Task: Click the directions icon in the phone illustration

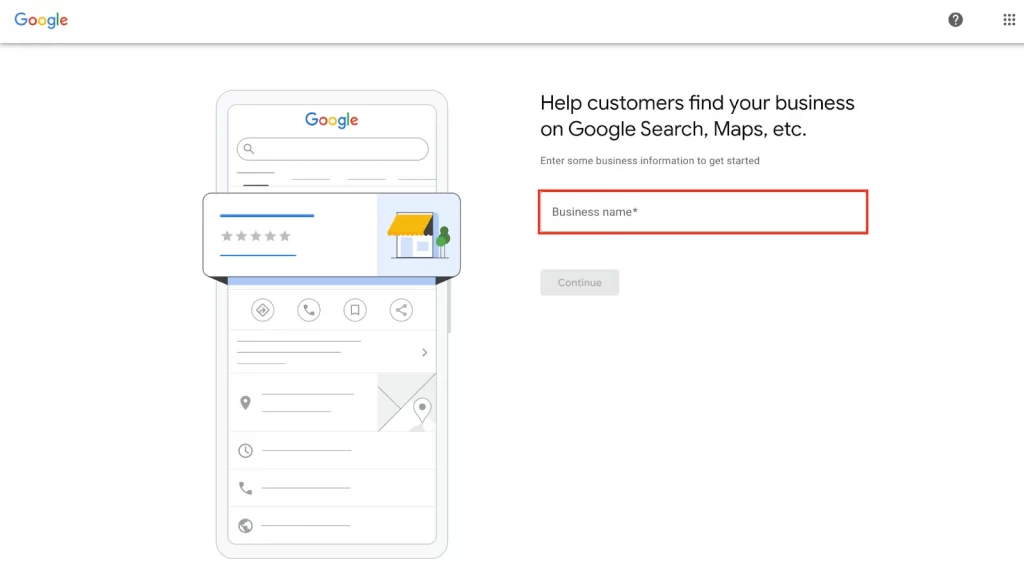Action: pyautogui.click(x=263, y=310)
